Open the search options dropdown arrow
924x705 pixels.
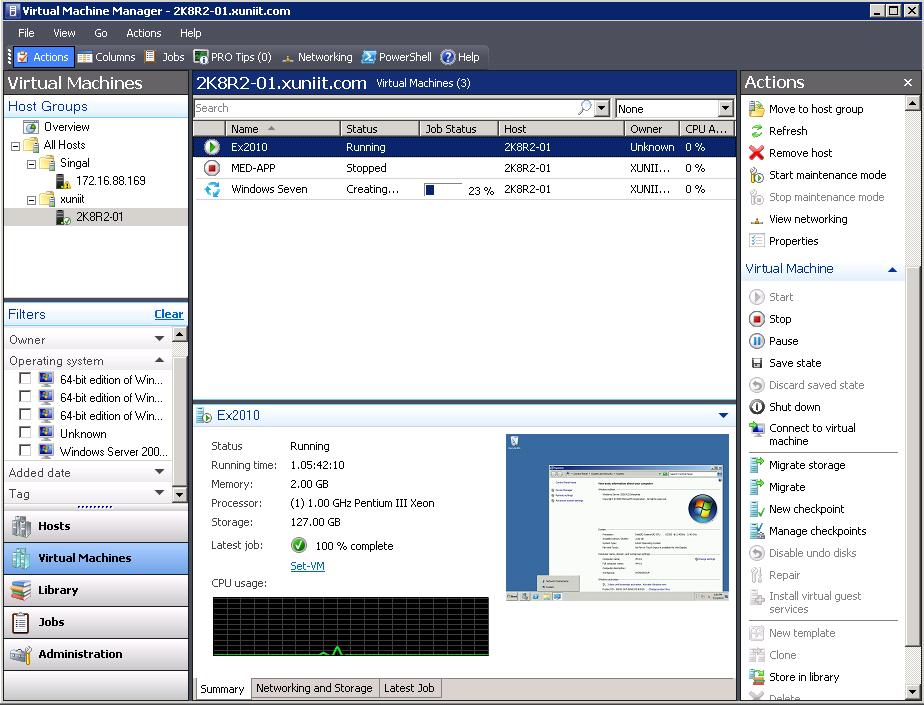point(601,108)
